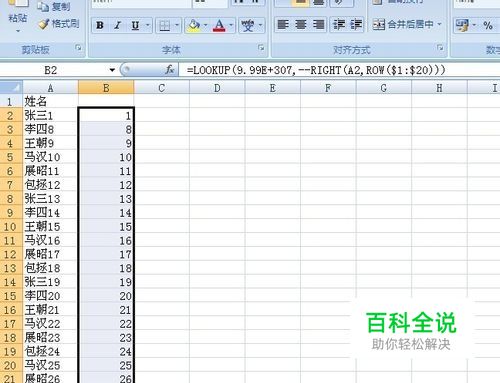Screen dimensions: 500x383
Task: Click the cell Borders icon
Action: pos(165,25)
